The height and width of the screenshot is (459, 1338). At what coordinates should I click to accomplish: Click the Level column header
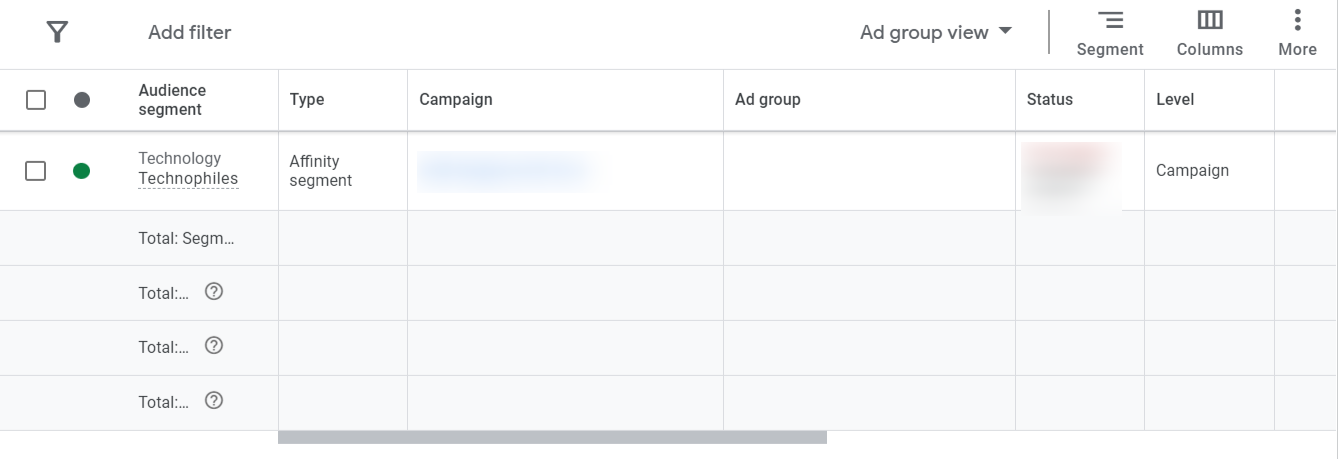point(1175,100)
